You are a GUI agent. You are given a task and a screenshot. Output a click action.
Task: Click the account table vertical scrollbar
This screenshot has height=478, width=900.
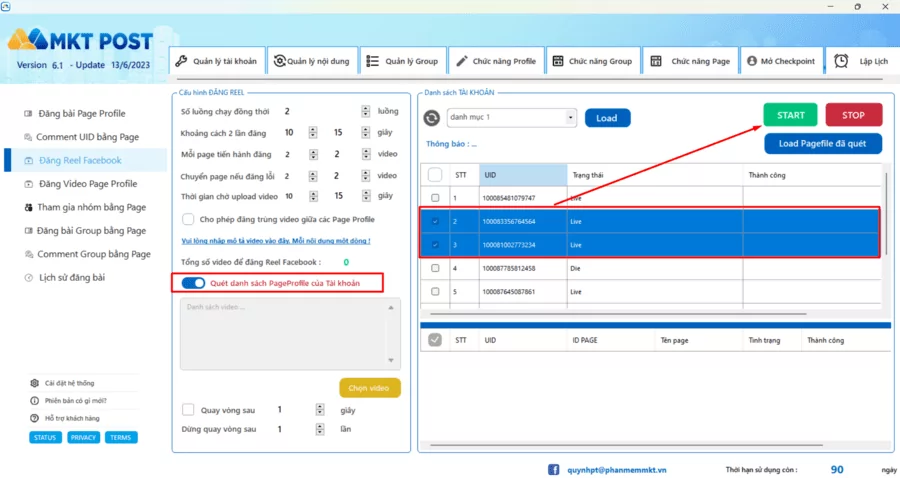[887, 213]
